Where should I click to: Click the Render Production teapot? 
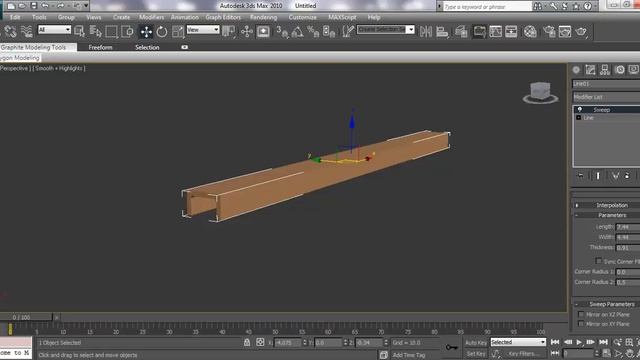581,31
